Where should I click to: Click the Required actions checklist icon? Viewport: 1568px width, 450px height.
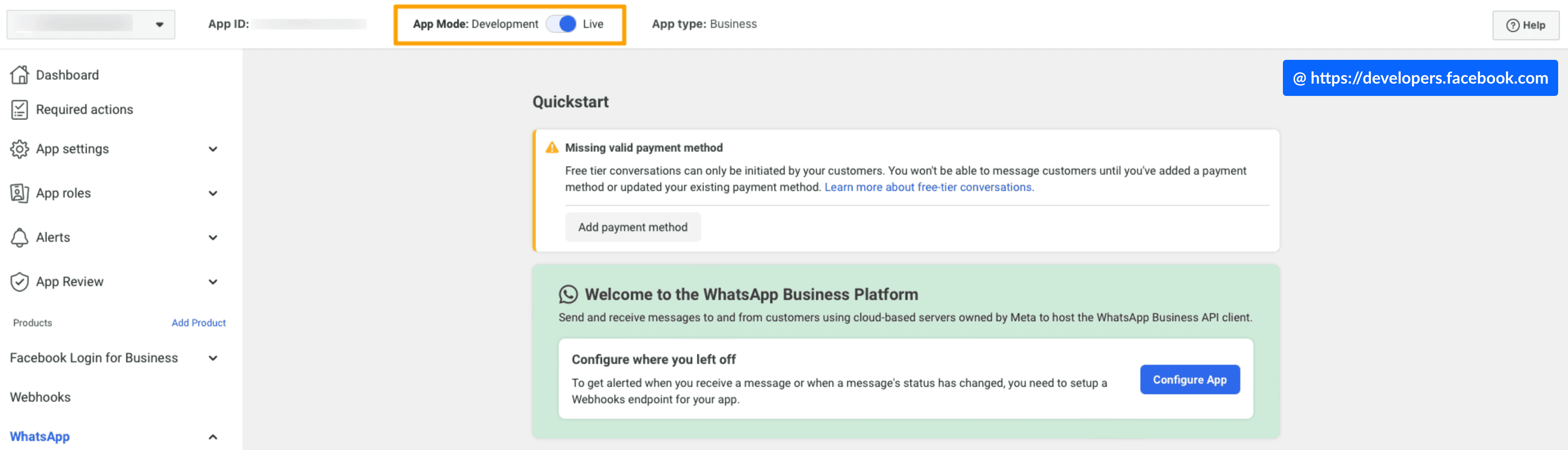(20, 109)
